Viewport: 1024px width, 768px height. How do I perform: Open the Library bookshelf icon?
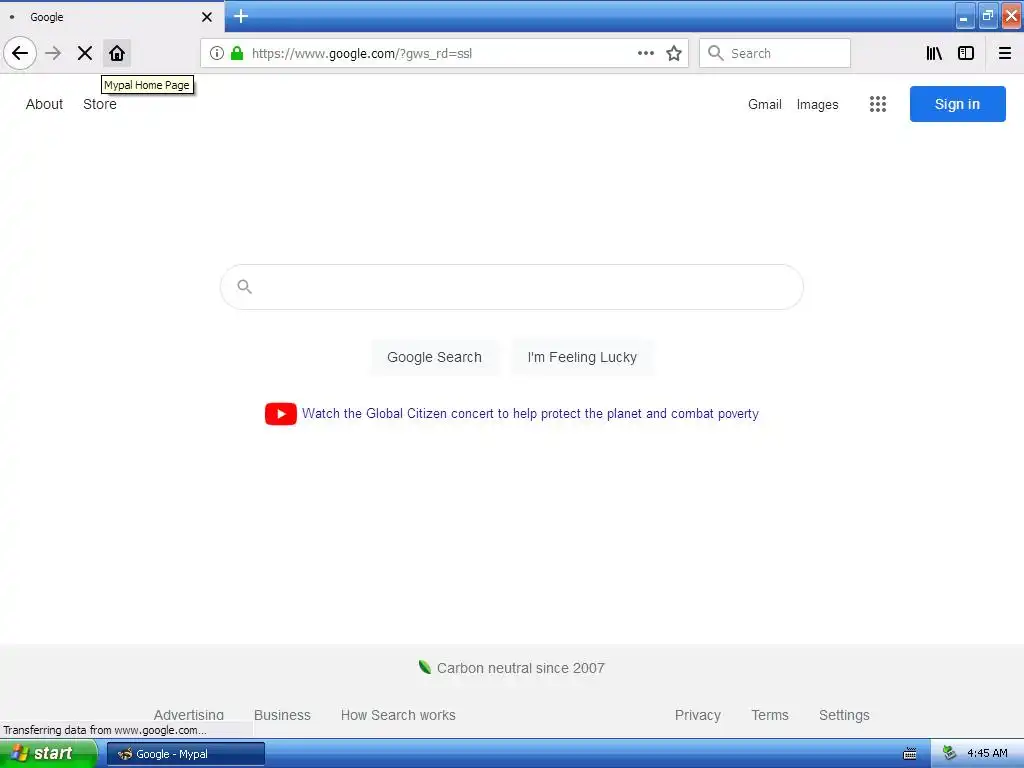(x=934, y=53)
